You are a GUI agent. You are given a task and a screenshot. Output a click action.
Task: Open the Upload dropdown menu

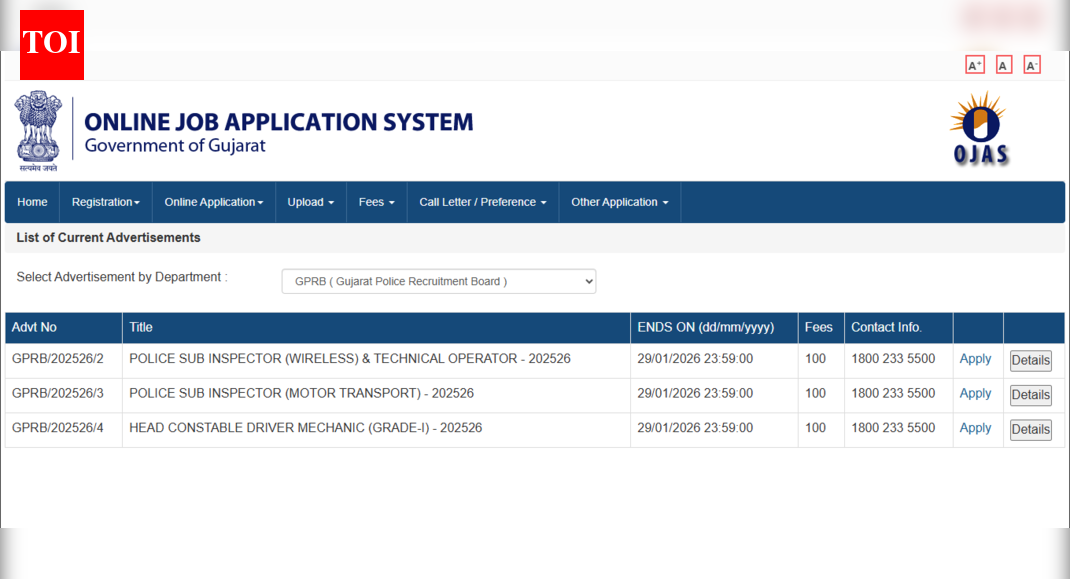pos(310,202)
